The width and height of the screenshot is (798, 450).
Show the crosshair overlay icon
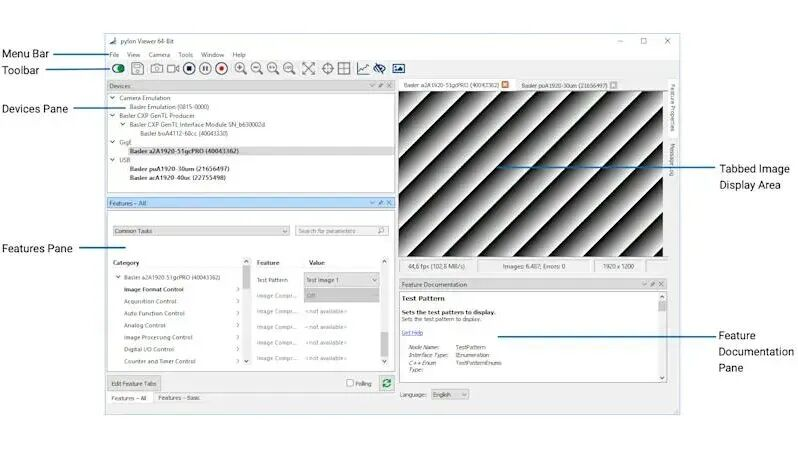(x=328, y=68)
